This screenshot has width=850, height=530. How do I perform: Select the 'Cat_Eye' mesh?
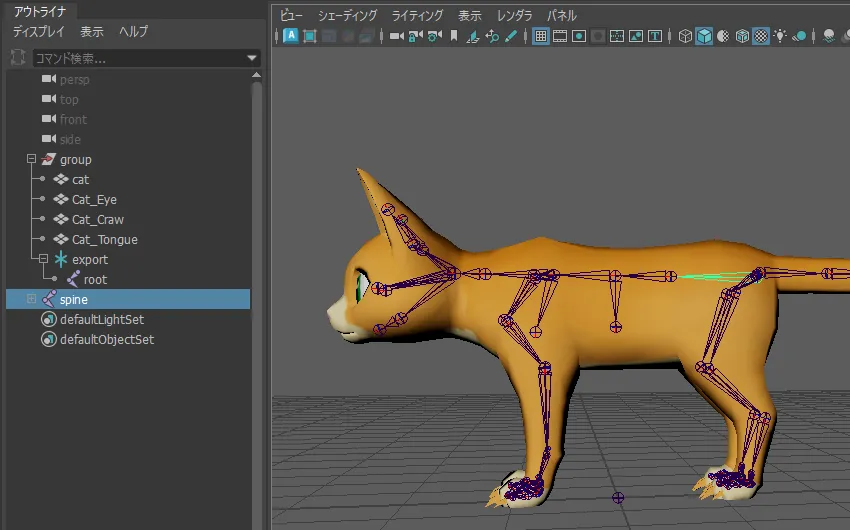pos(94,199)
